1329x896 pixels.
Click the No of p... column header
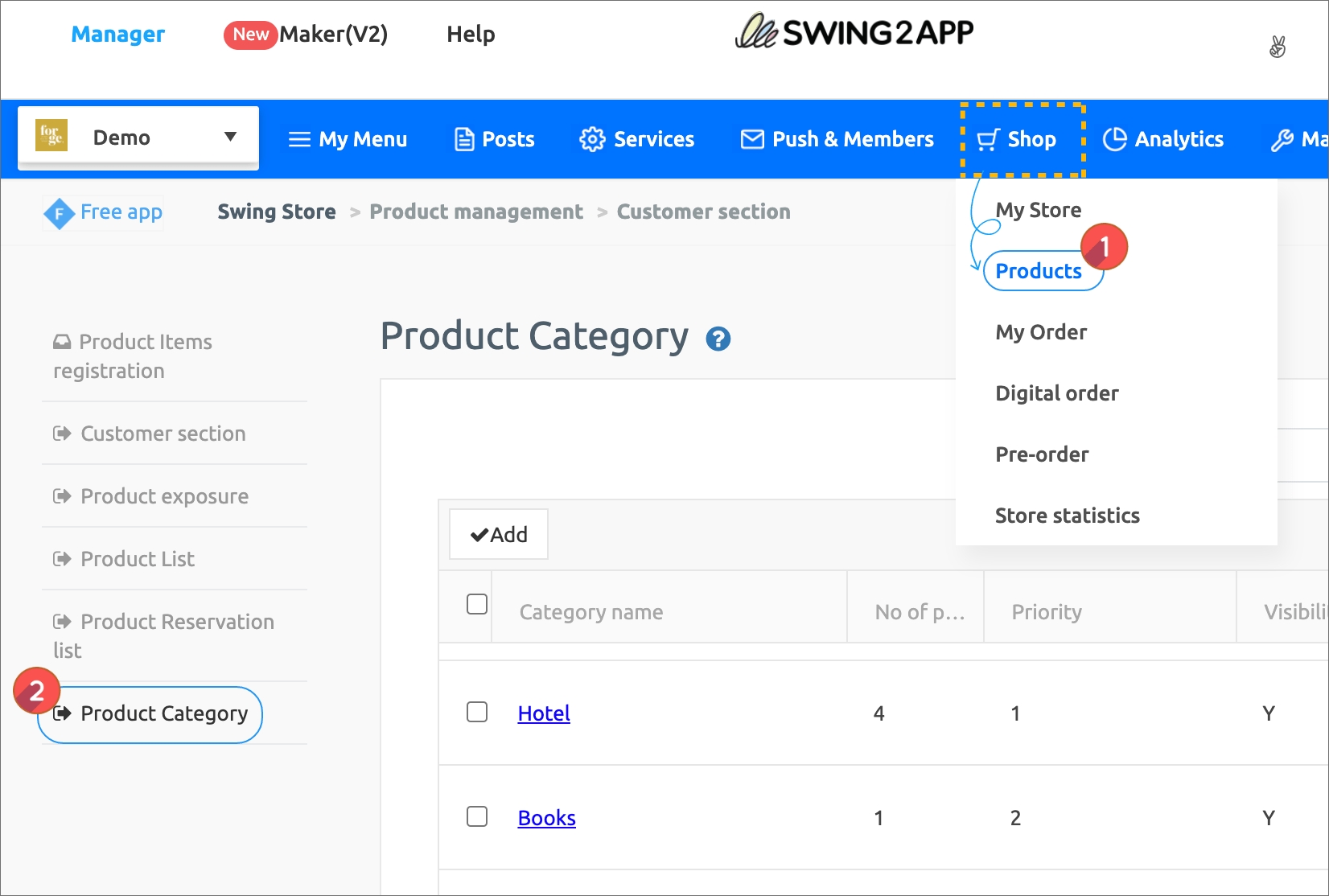pos(920,612)
